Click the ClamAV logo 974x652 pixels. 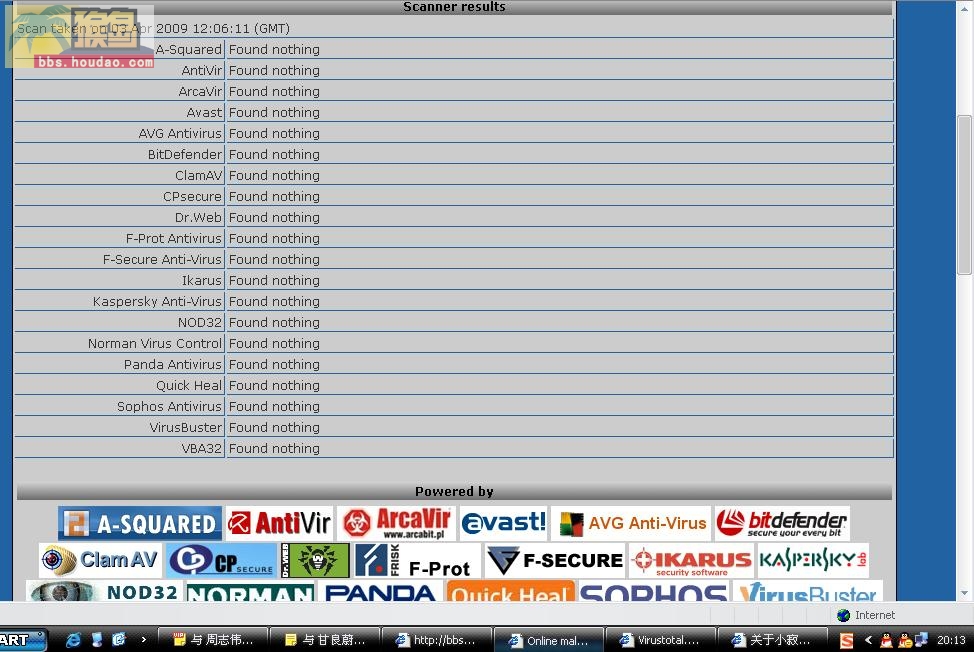pos(100,560)
